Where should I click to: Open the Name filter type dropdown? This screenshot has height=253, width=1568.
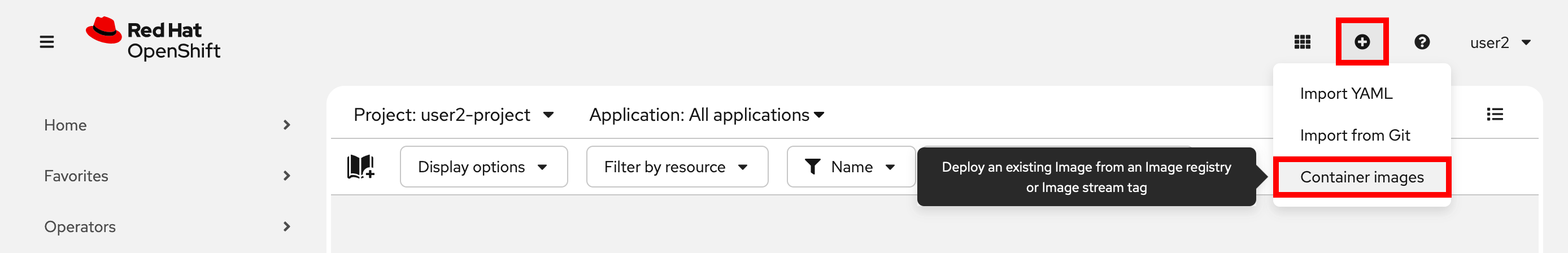(850, 167)
